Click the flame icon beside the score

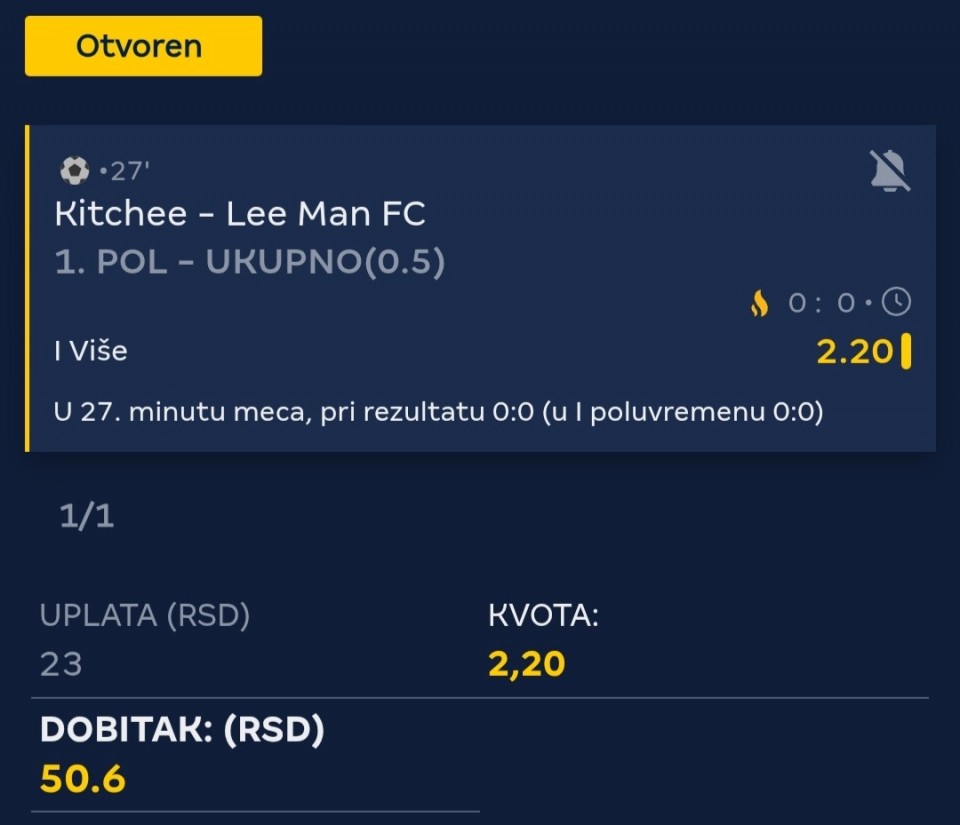tap(760, 302)
